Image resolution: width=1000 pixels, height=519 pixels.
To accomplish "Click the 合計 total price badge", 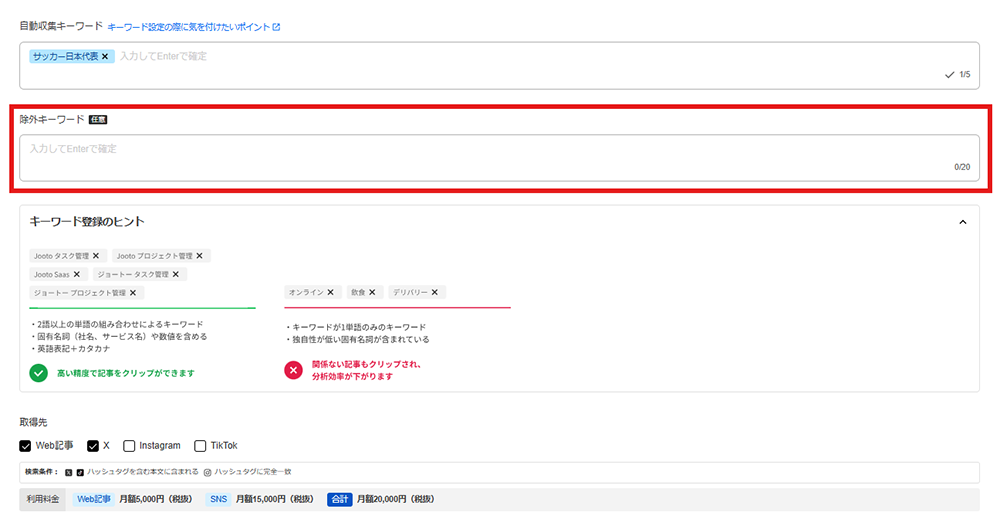I will (340, 499).
